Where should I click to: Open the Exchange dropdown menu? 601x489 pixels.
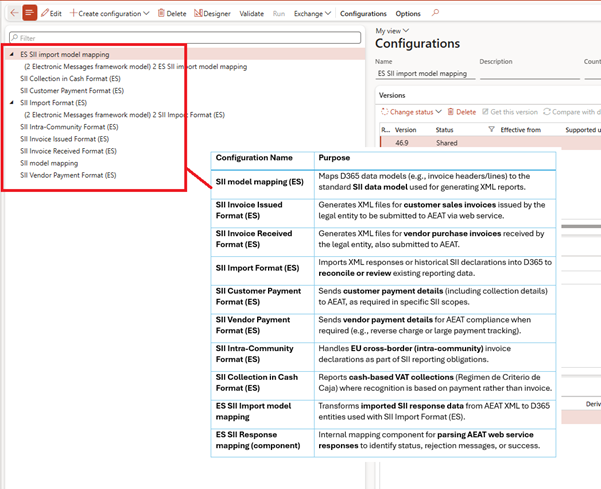(x=312, y=13)
